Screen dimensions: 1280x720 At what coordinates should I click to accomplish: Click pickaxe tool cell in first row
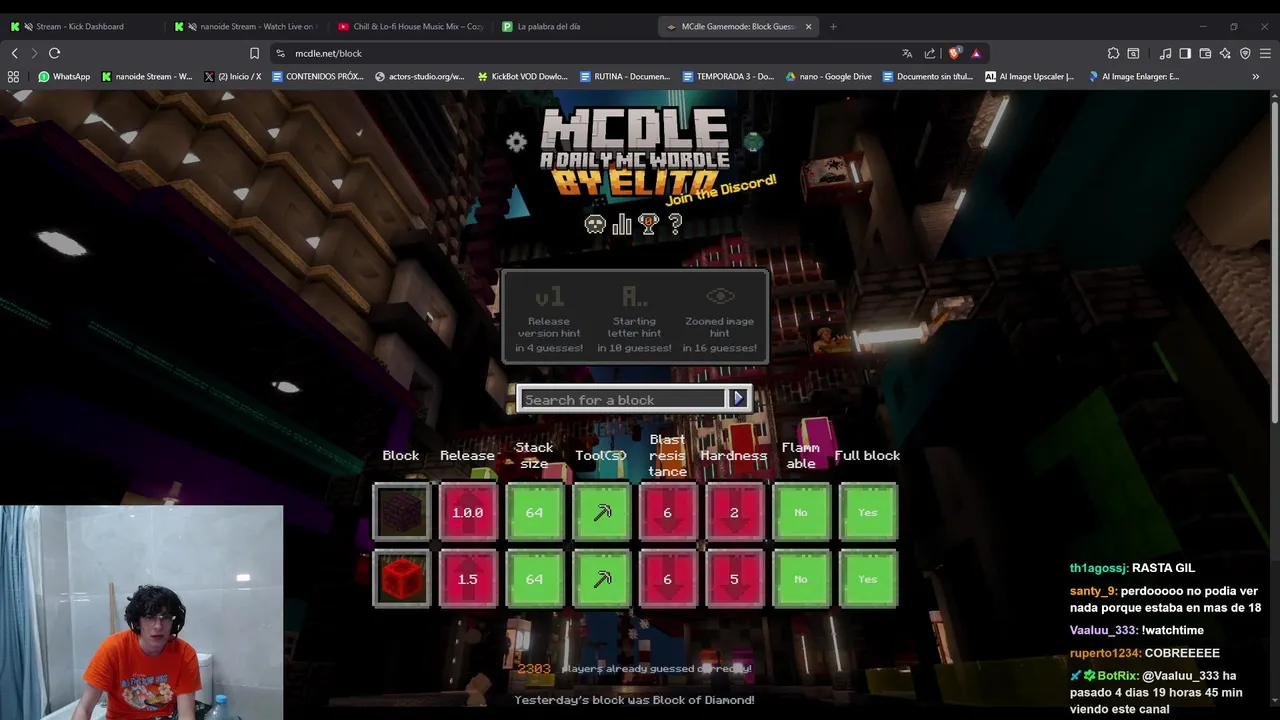tap(601, 512)
